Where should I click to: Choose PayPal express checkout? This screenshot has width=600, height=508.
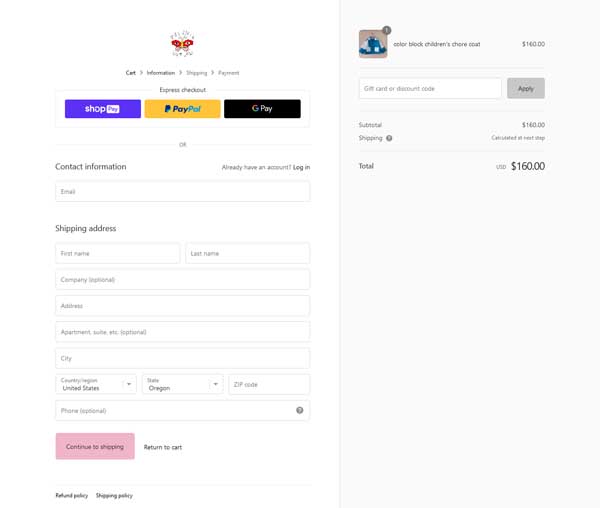[x=183, y=109]
